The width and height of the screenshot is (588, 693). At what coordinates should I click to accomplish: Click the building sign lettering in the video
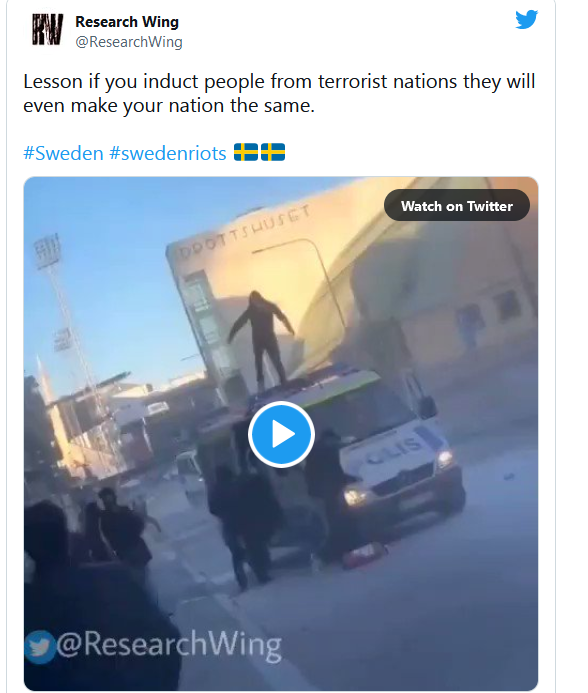pyautogui.click(x=244, y=232)
